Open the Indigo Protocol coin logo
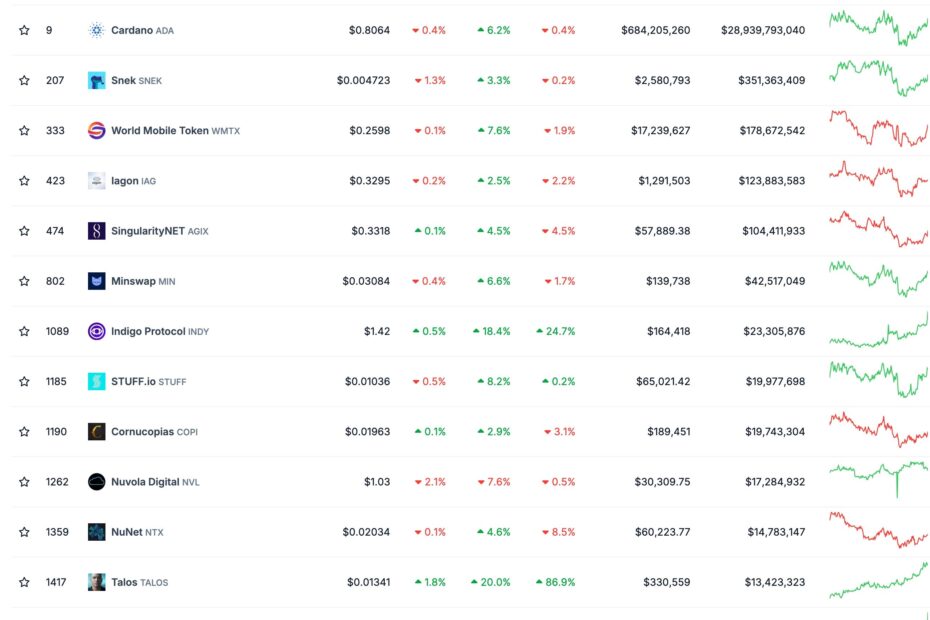This screenshot has width=930, height=620. (96, 331)
